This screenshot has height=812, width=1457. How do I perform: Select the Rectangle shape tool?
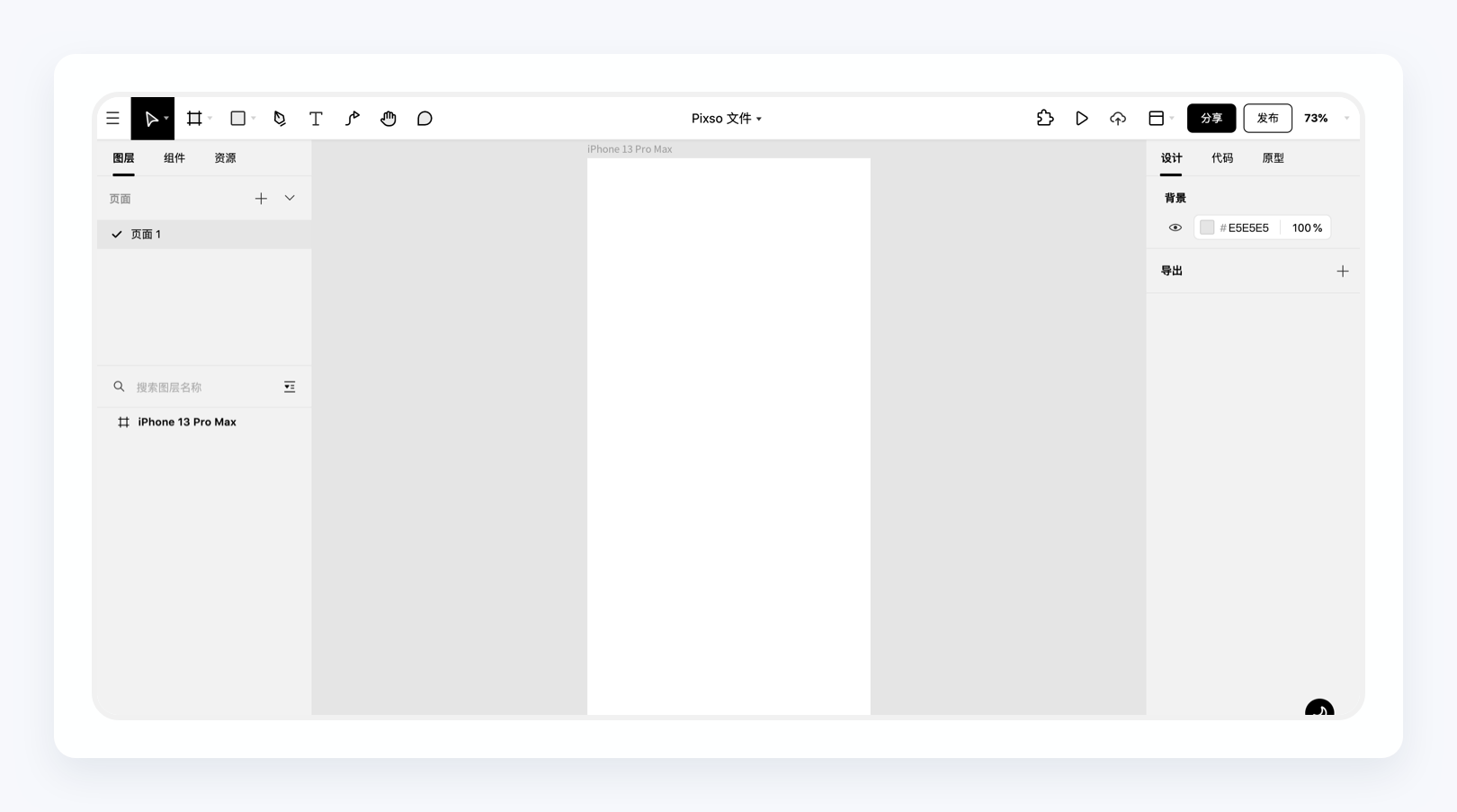tap(237, 119)
